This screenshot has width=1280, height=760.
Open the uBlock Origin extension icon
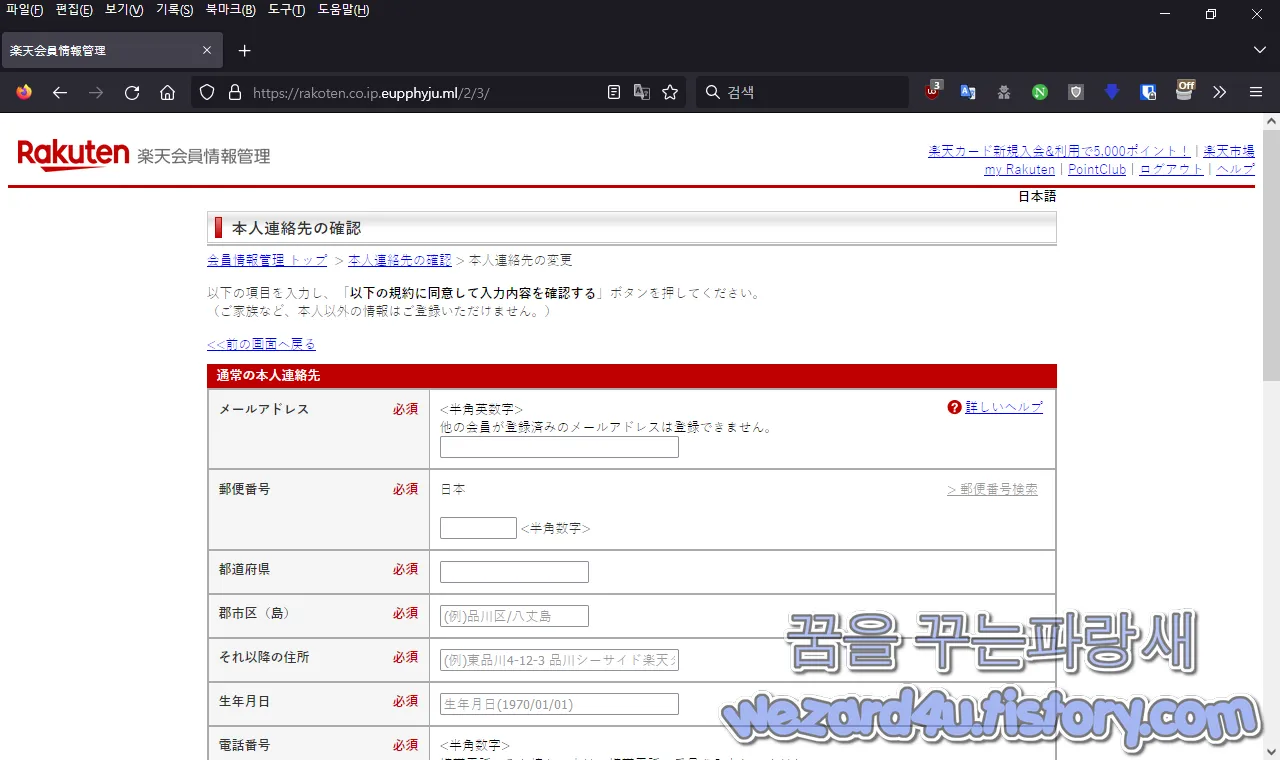point(932,92)
